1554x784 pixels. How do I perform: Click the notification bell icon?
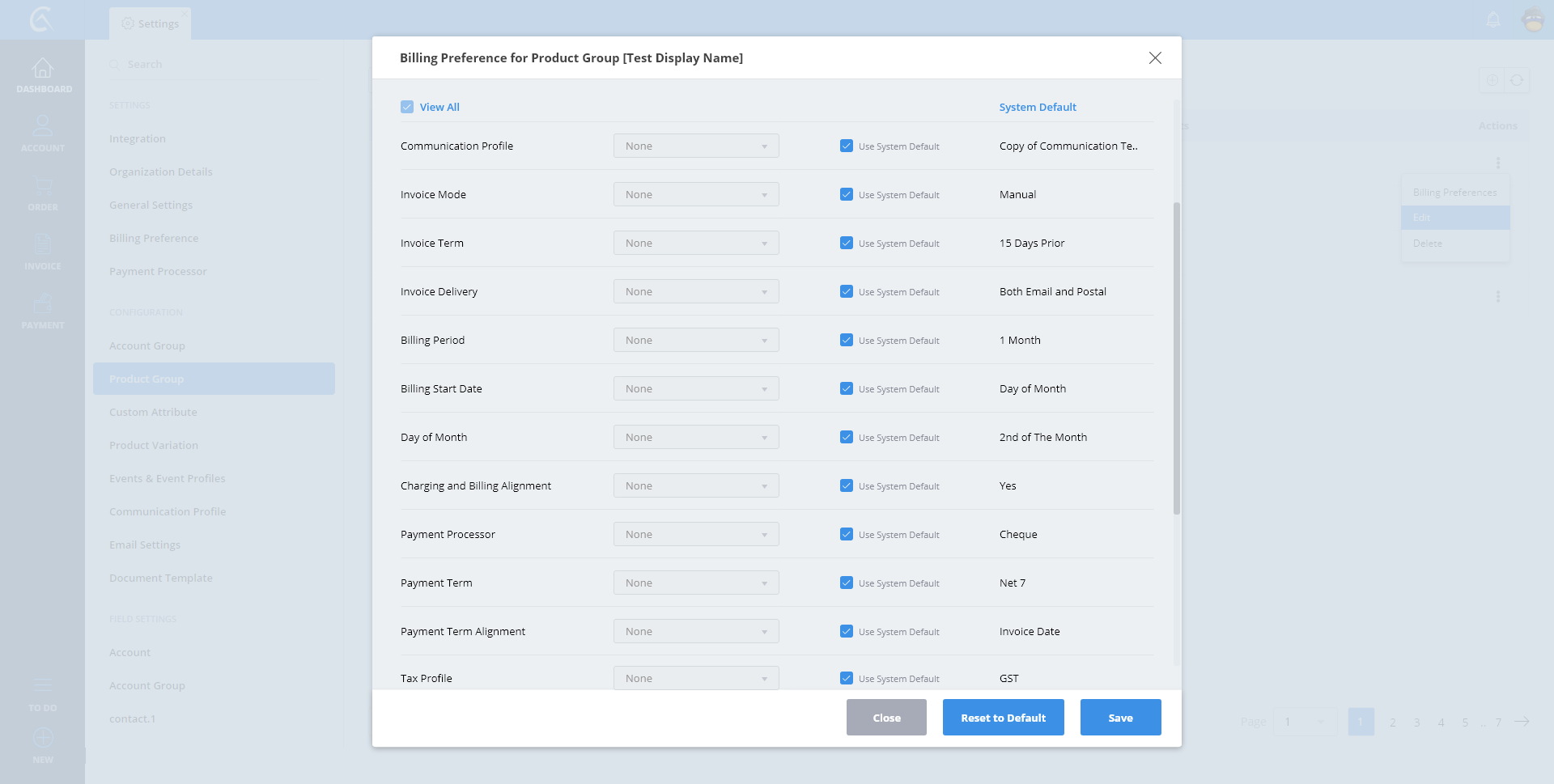coord(1493,19)
